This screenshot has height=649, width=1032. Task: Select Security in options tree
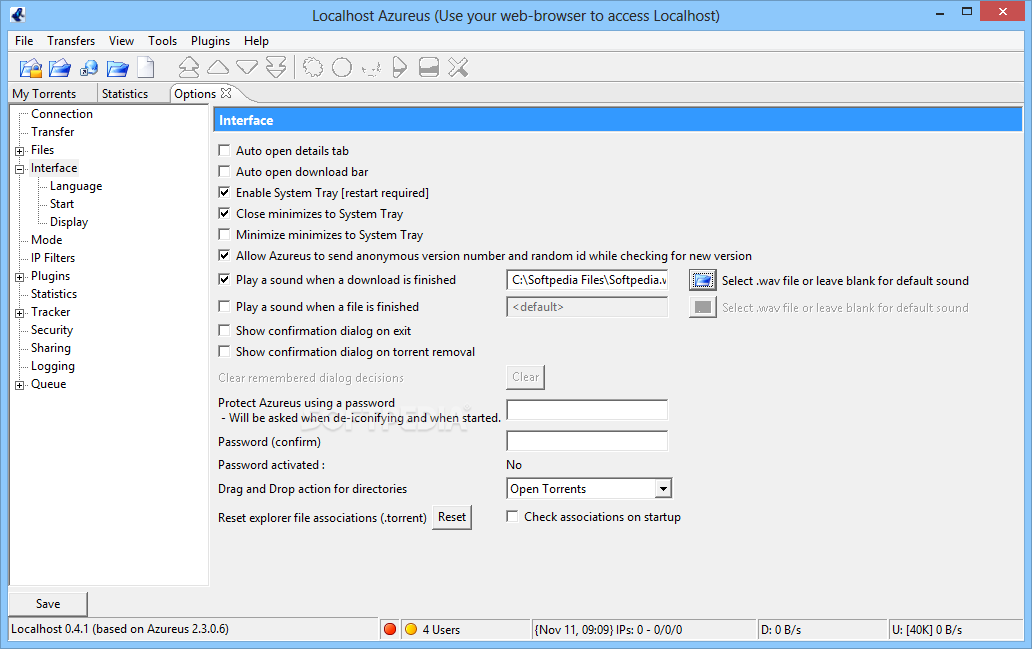click(x=52, y=330)
